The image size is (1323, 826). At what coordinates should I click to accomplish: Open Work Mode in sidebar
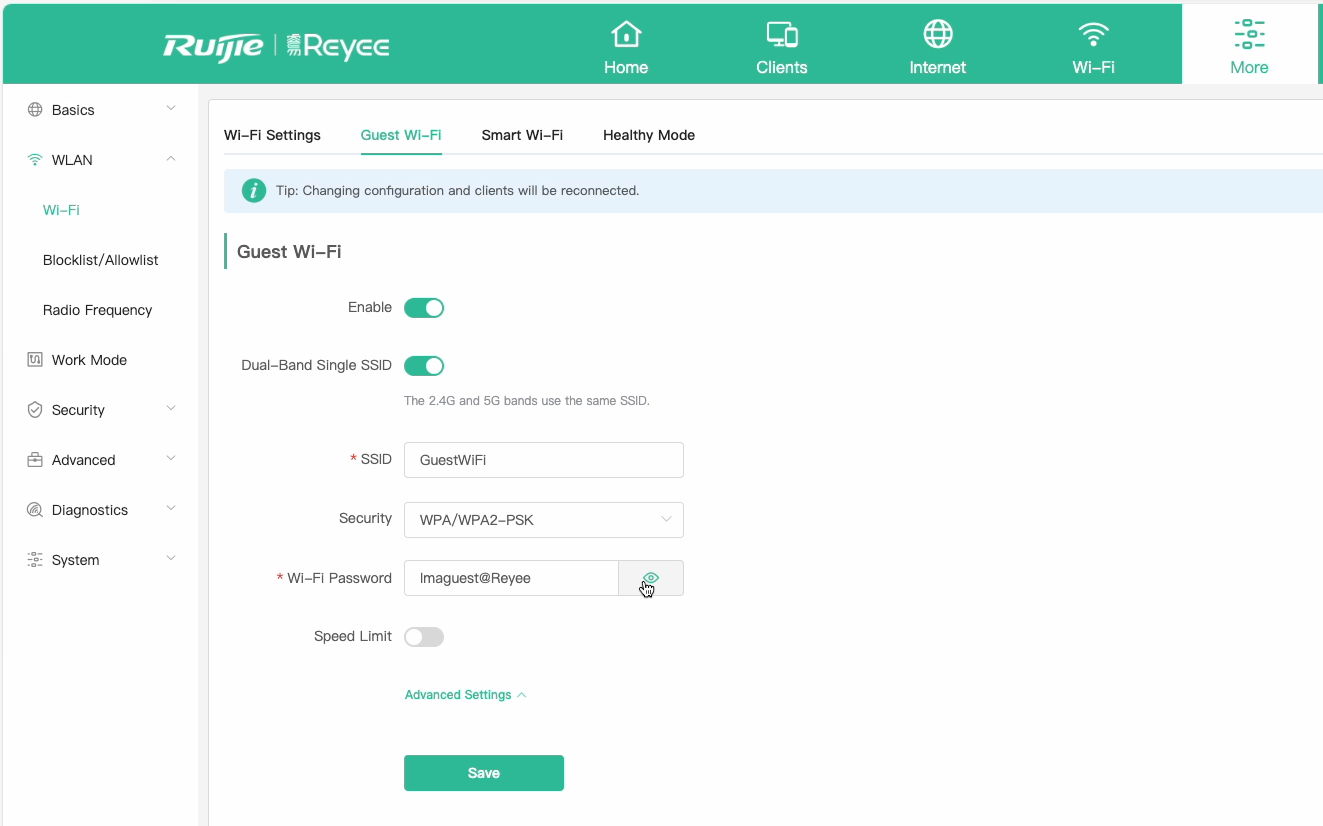(89, 360)
